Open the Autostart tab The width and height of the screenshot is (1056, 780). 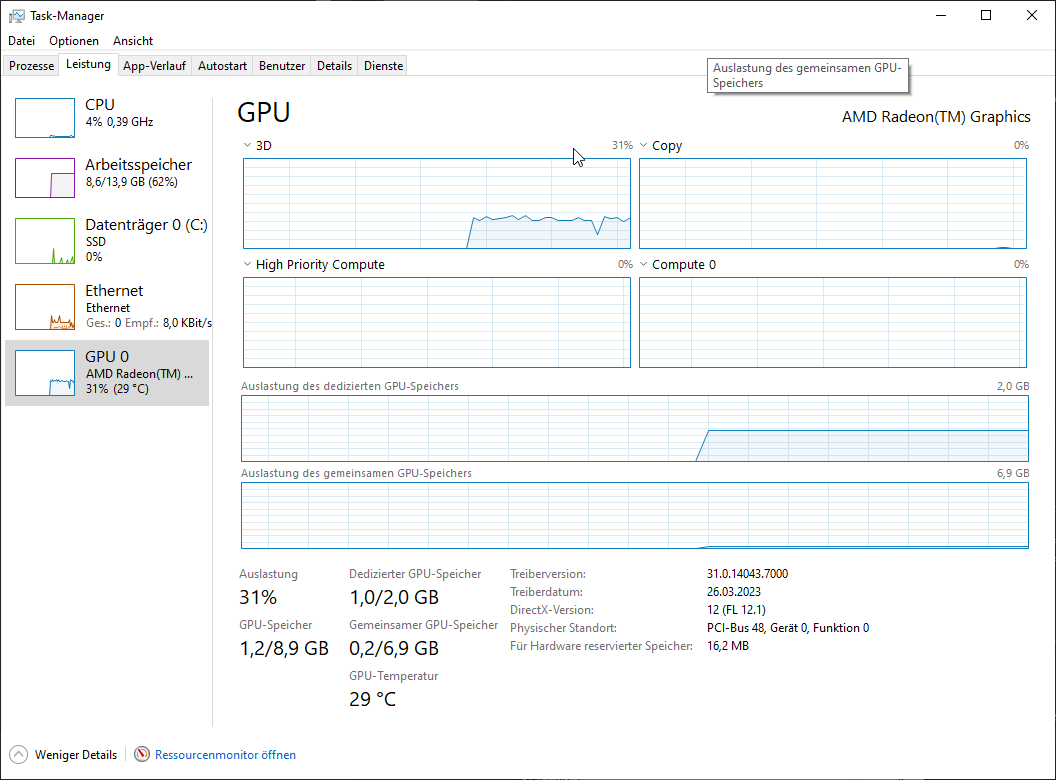(x=222, y=66)
